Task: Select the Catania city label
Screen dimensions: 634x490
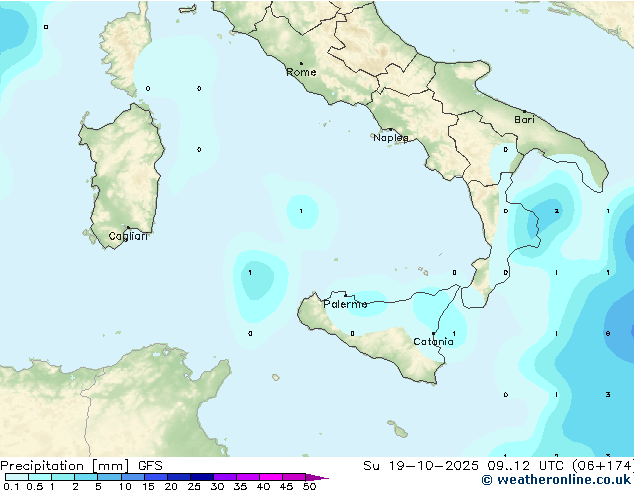Action: point(433,342)
